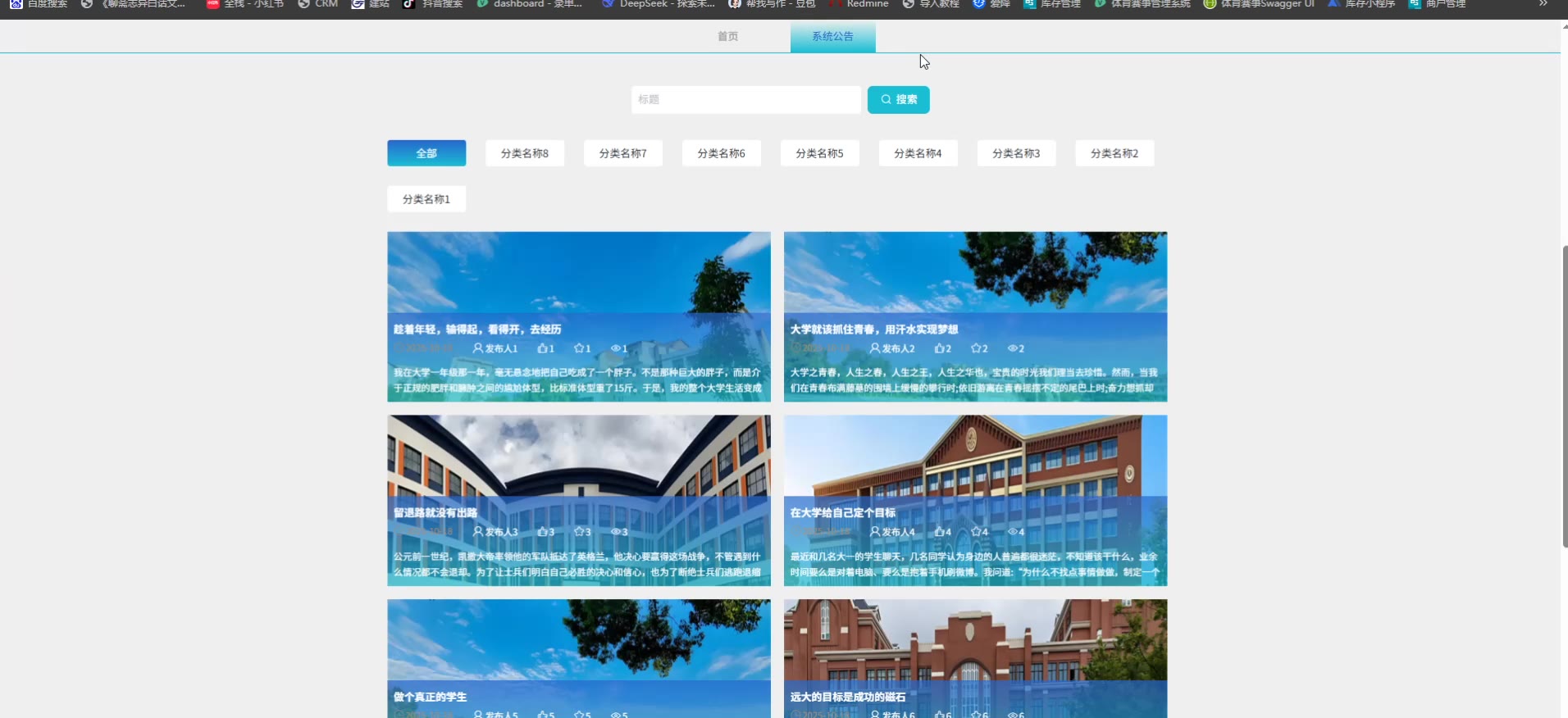Click the eye views icon beside 发布人2
Image resolution: width=1568 pixels, height=718 pixels.
pos(1012,348)
